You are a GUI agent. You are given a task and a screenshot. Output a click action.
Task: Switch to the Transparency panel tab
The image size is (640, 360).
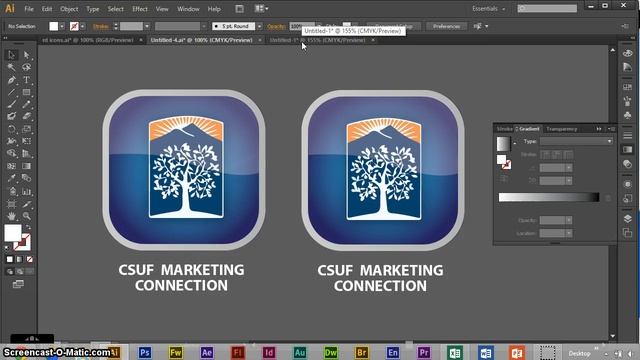pos(562,129)
